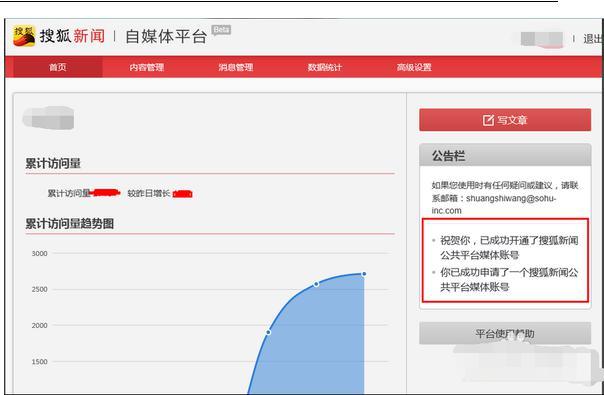This screenshot has width=604, height=395.
Task: Click the notice 祝贺你，已成功开通了搜狐新闻公共平台媒体账号
Action: tap(509, 247)
